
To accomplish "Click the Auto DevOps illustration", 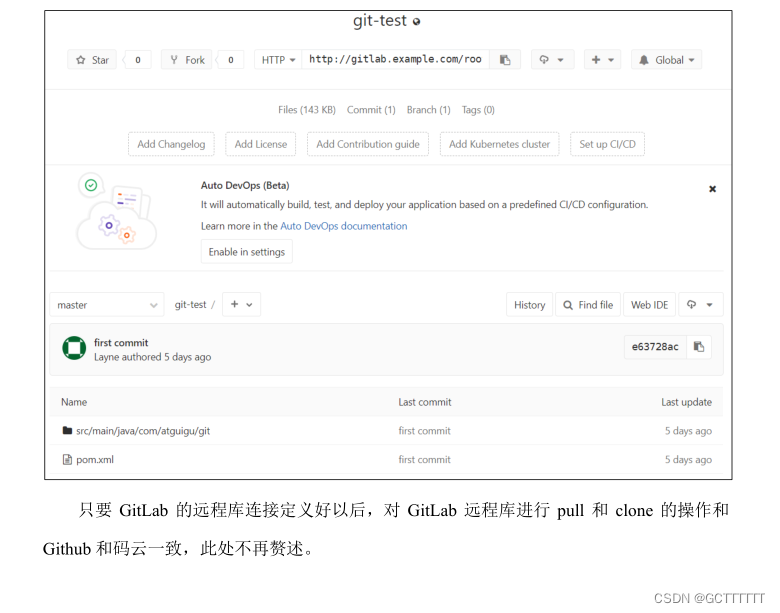I will click(x=116, y=211).
